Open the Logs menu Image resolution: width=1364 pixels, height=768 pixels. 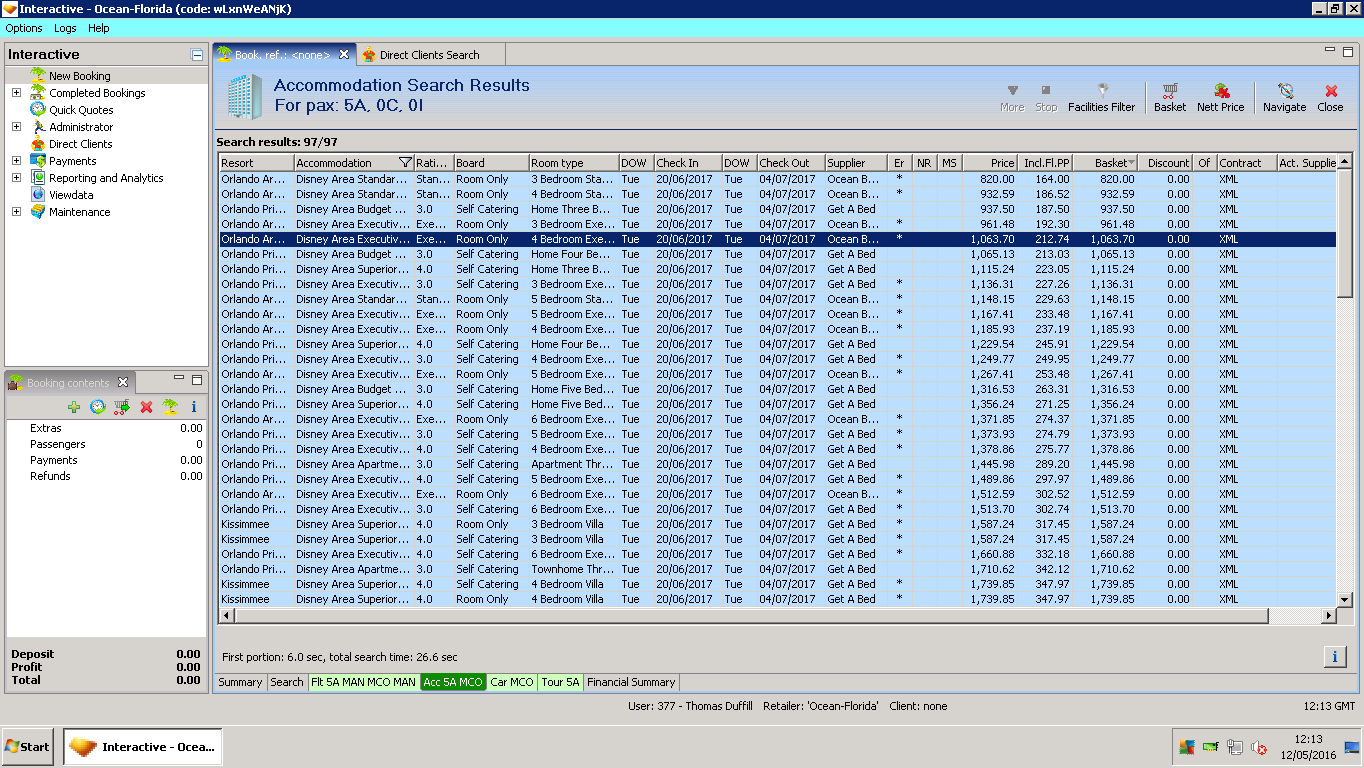click(x=65, y=28)
